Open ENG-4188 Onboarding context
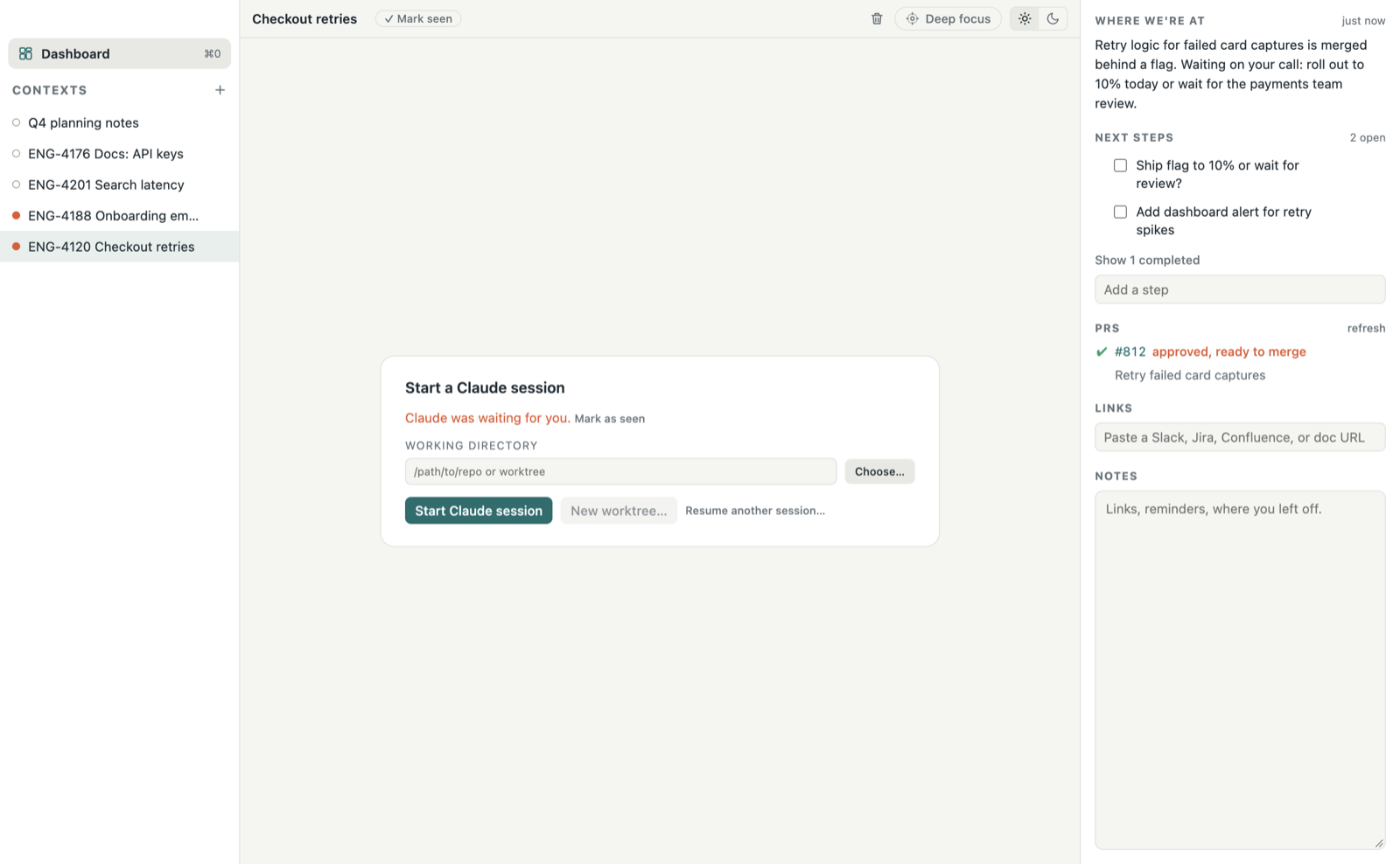Screen dimensions: 1400x864 [120, 216]
